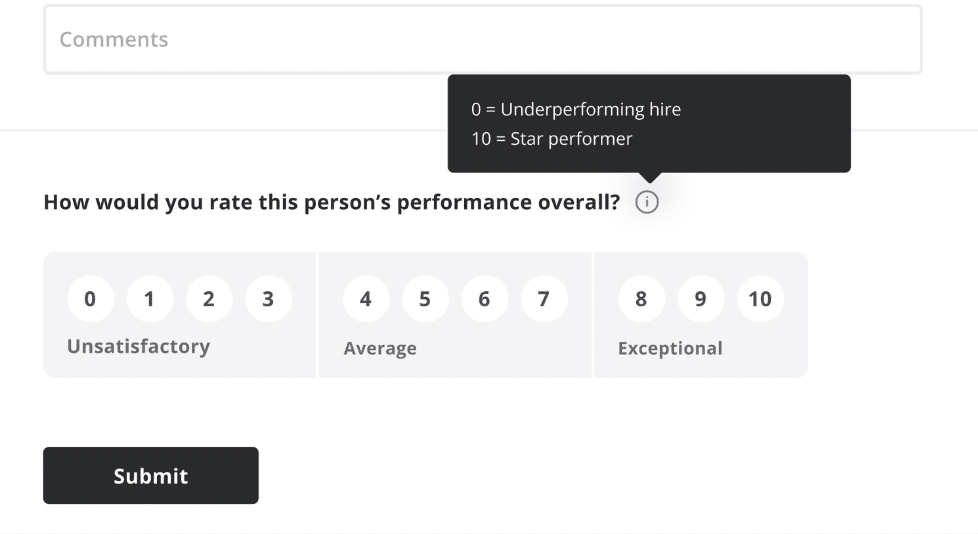The width and height of the screenshot is (978, 534).
Task: Pick rating 3
Action: point(268,299)
